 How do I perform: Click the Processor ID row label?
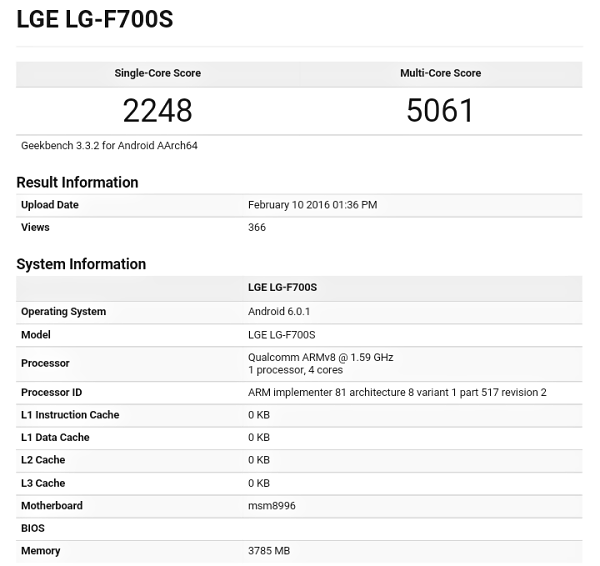pos(51,392)
